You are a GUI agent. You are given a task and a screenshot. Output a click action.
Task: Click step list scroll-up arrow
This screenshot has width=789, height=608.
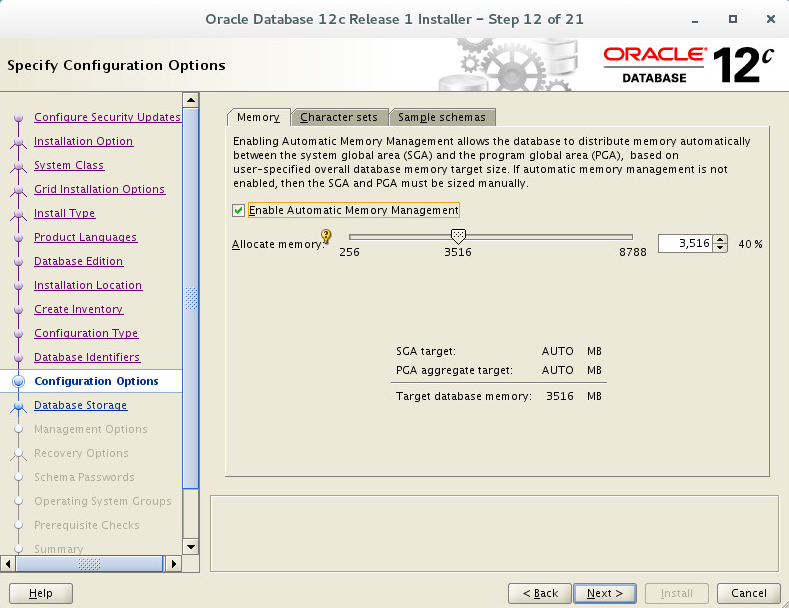[x=191, y=100]
